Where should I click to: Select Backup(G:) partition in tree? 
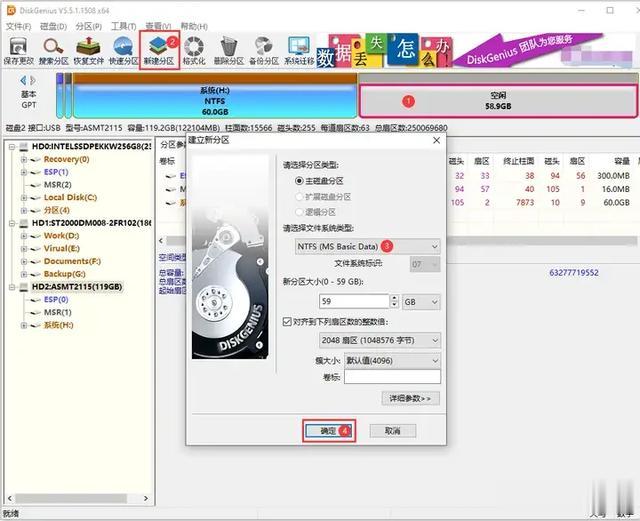coord(64,274)
